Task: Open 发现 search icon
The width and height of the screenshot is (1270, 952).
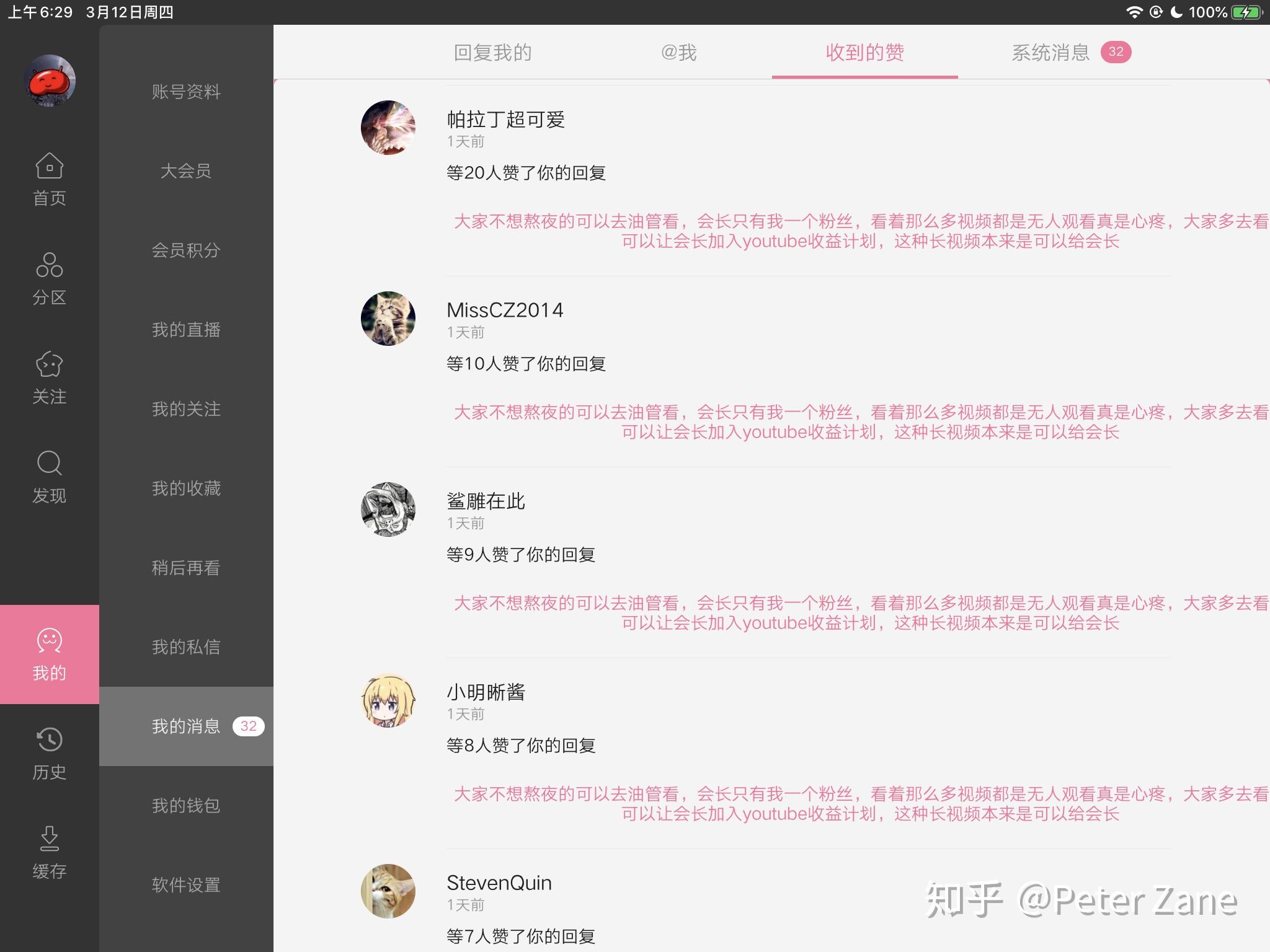Action: 50,464
